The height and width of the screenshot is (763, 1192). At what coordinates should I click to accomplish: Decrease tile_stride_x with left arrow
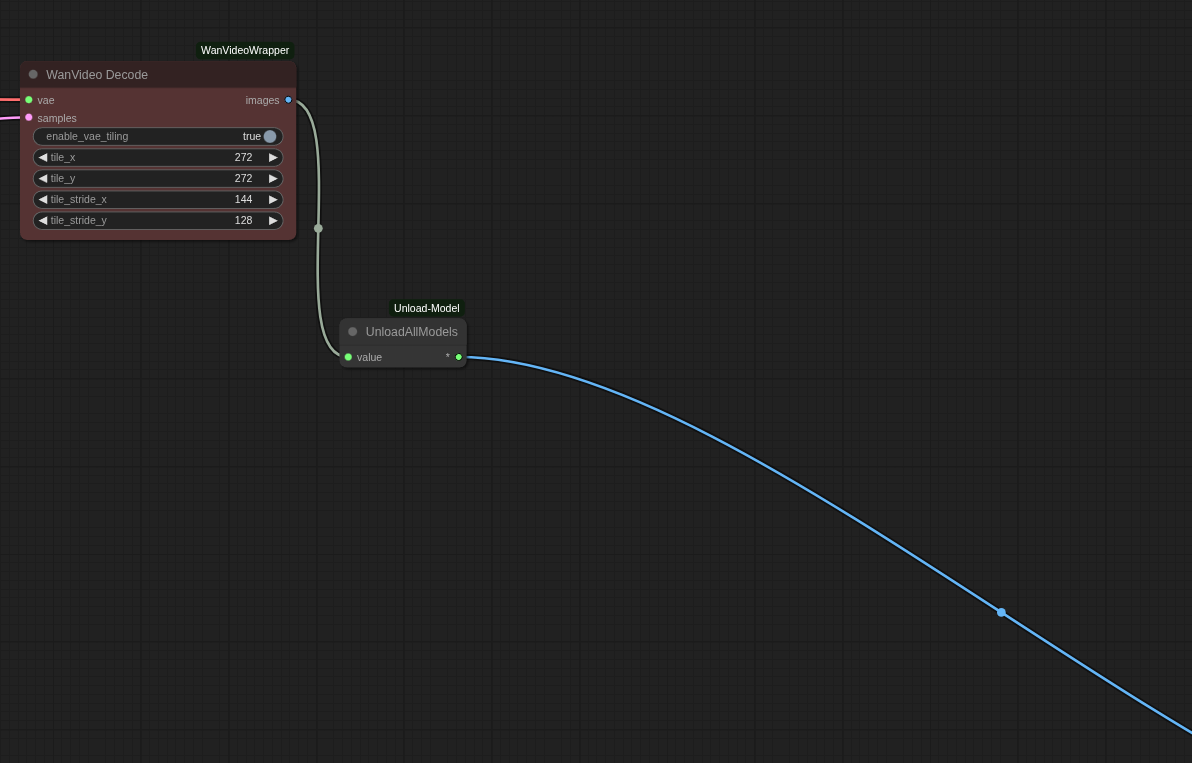tap(43, 199)
